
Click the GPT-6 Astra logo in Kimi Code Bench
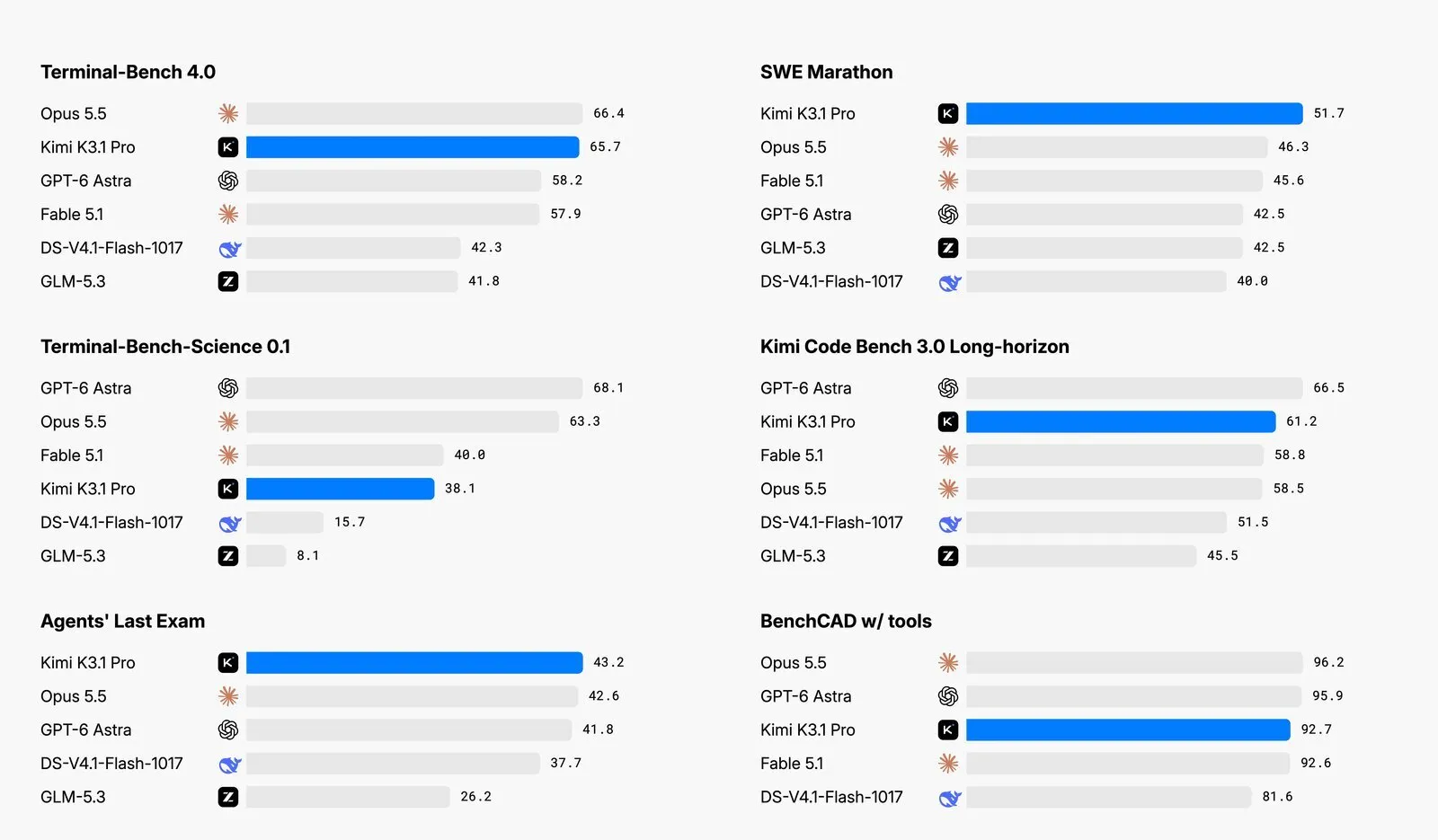tap(948, 388)
